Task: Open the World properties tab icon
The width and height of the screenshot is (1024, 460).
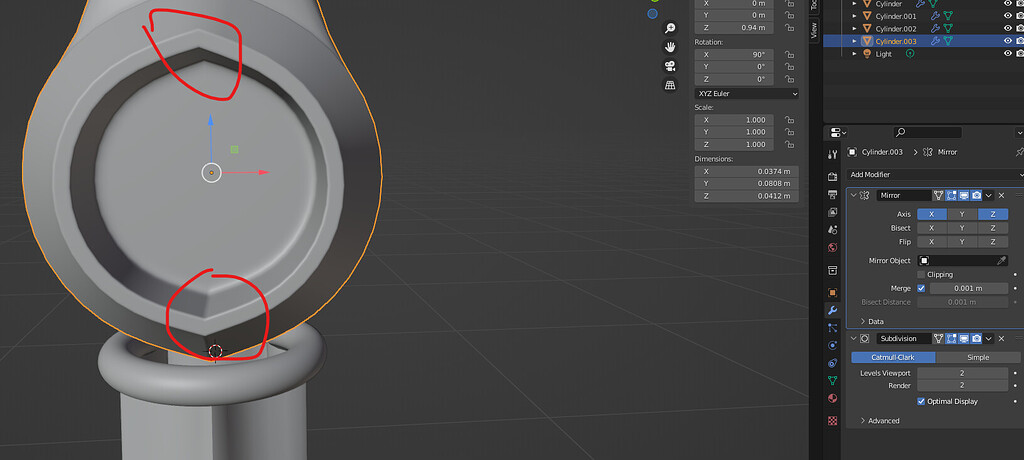Action: (x=832, y=248)
